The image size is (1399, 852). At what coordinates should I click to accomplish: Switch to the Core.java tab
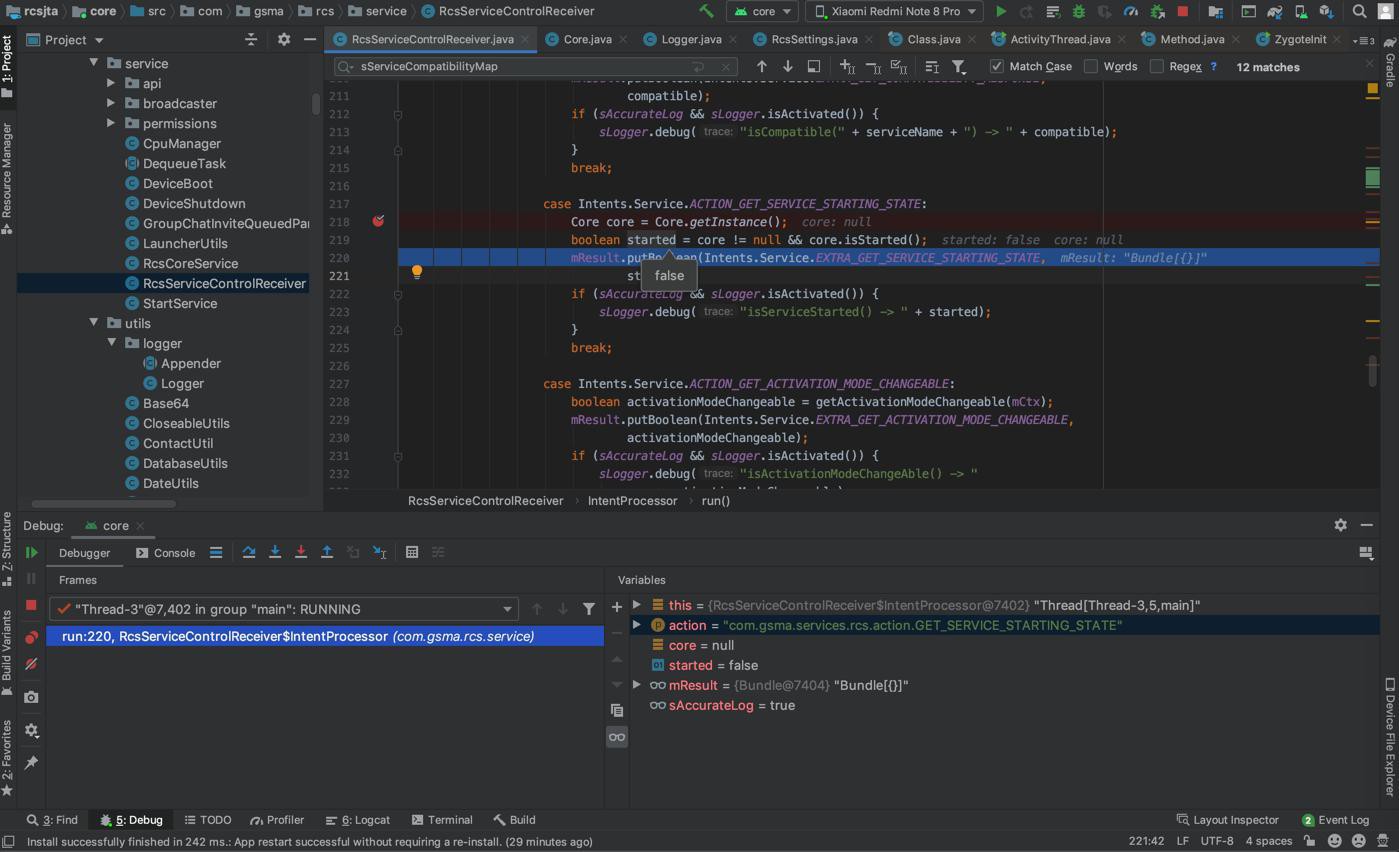(587, 39)
